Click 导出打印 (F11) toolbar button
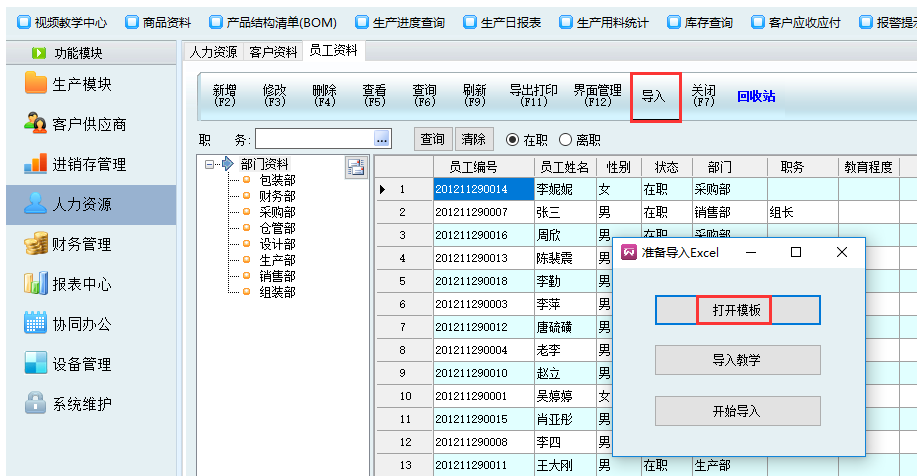Image resolution: width=919 pixels, height=476 pixels. (533, 96)
